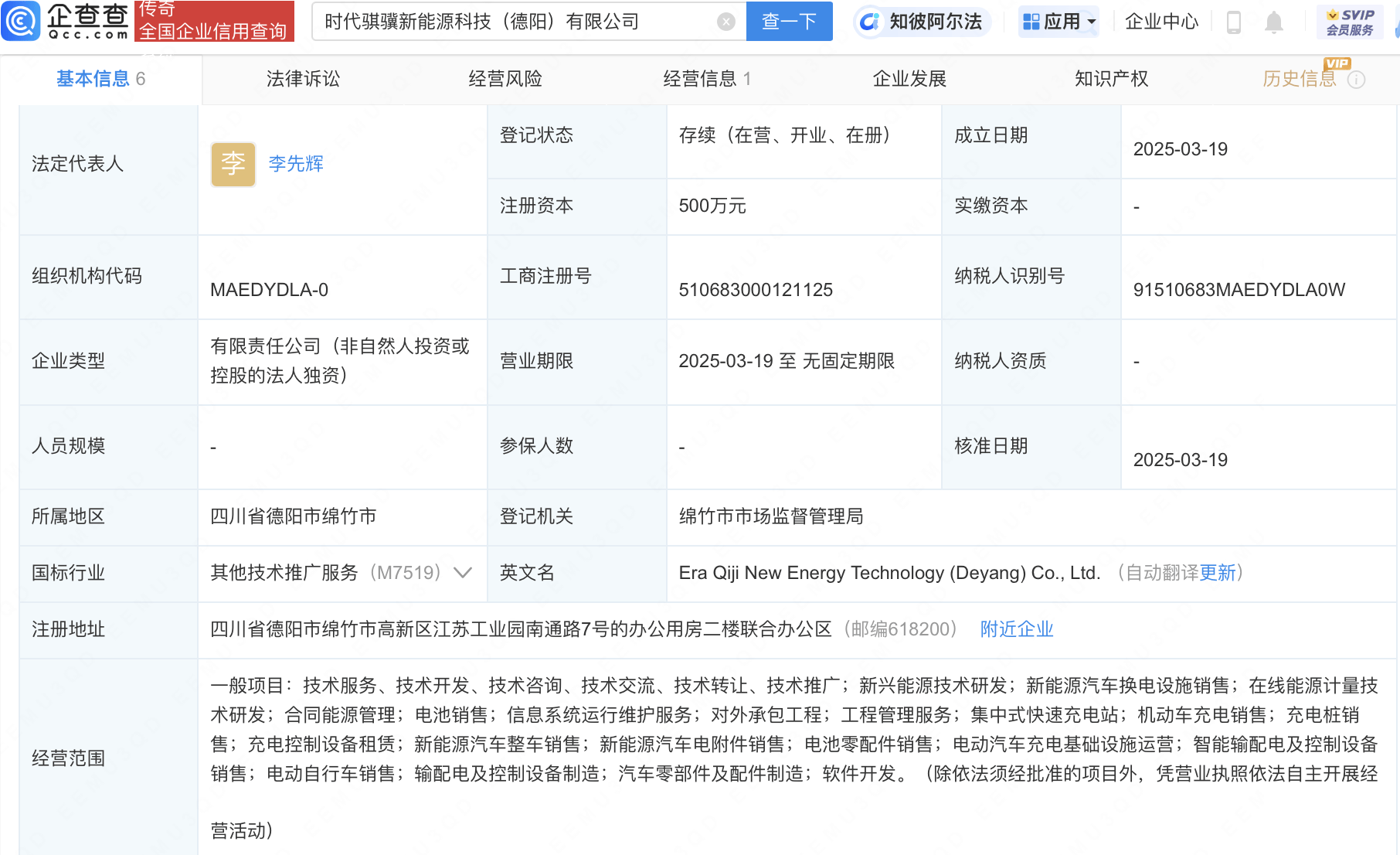Open SVIP 会员服务 badge
The height and width of the screenshot is (855, 1400).
click(x=1350, y=22)
